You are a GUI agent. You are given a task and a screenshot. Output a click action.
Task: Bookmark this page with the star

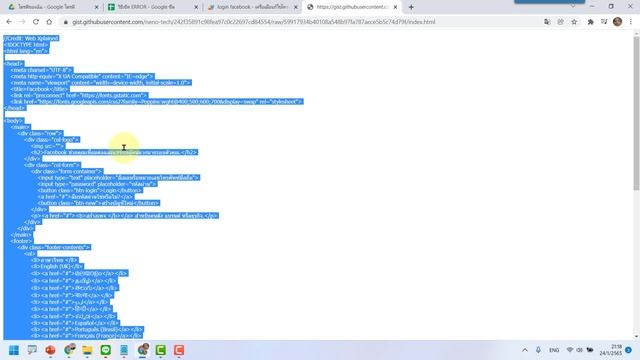(x=574, y=22)
